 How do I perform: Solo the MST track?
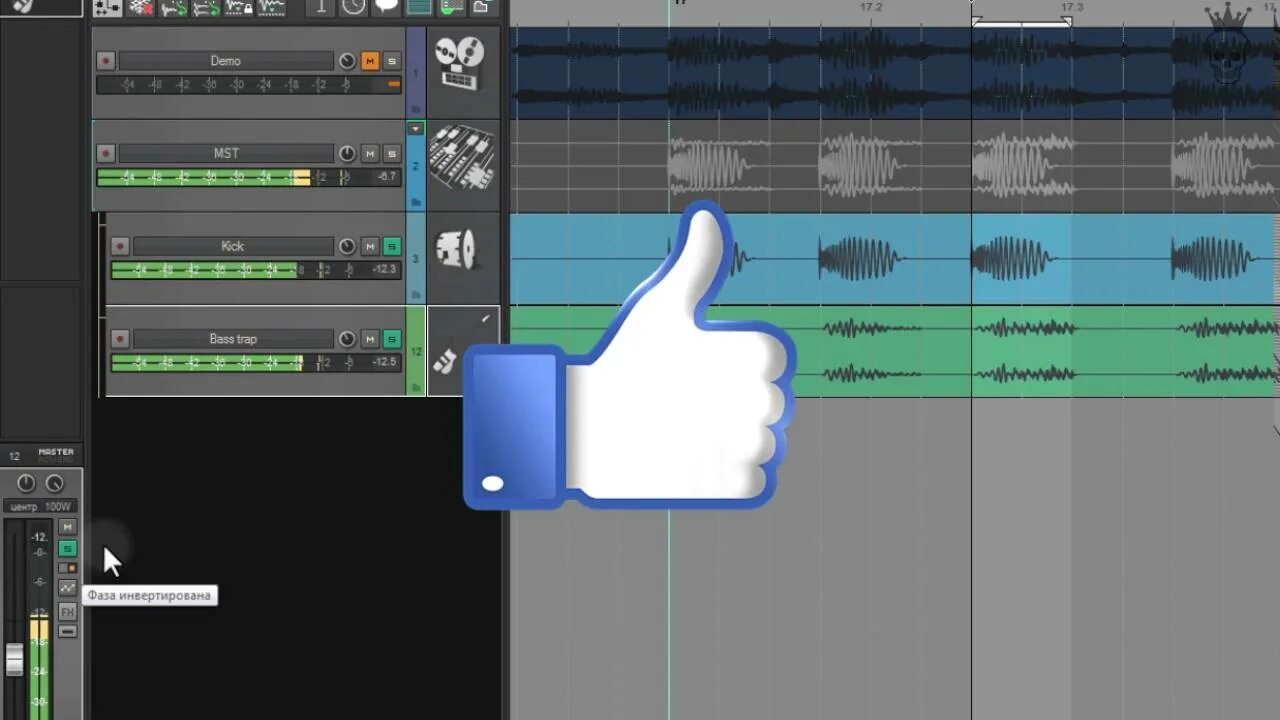click(392, 153)
